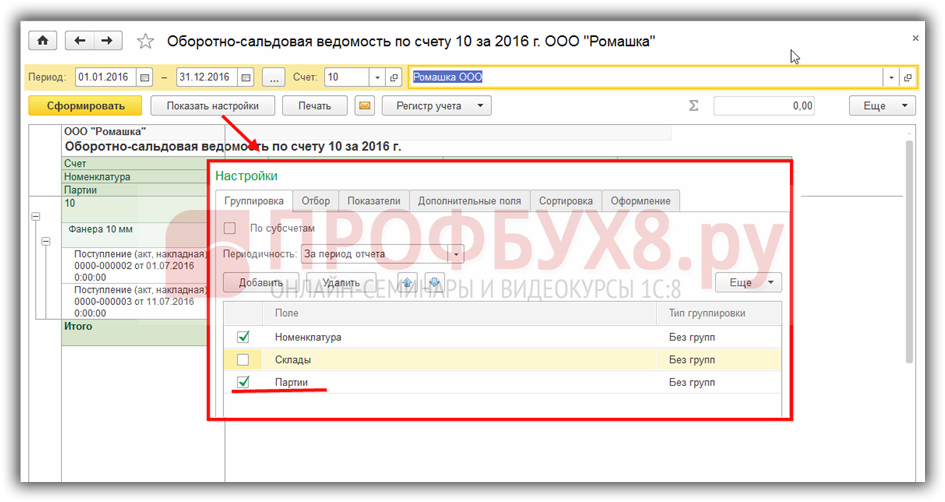Click Сформировать button
This screenshot has height=502, width=945.
pyautogui.click(x=86, y=106)
